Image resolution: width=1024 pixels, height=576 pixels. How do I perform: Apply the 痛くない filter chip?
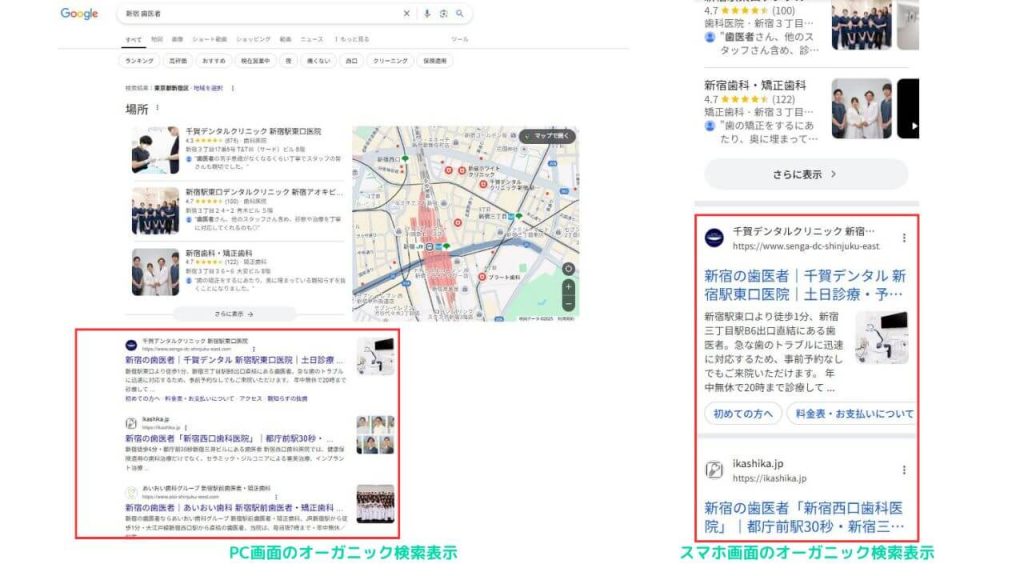[319, 61]
